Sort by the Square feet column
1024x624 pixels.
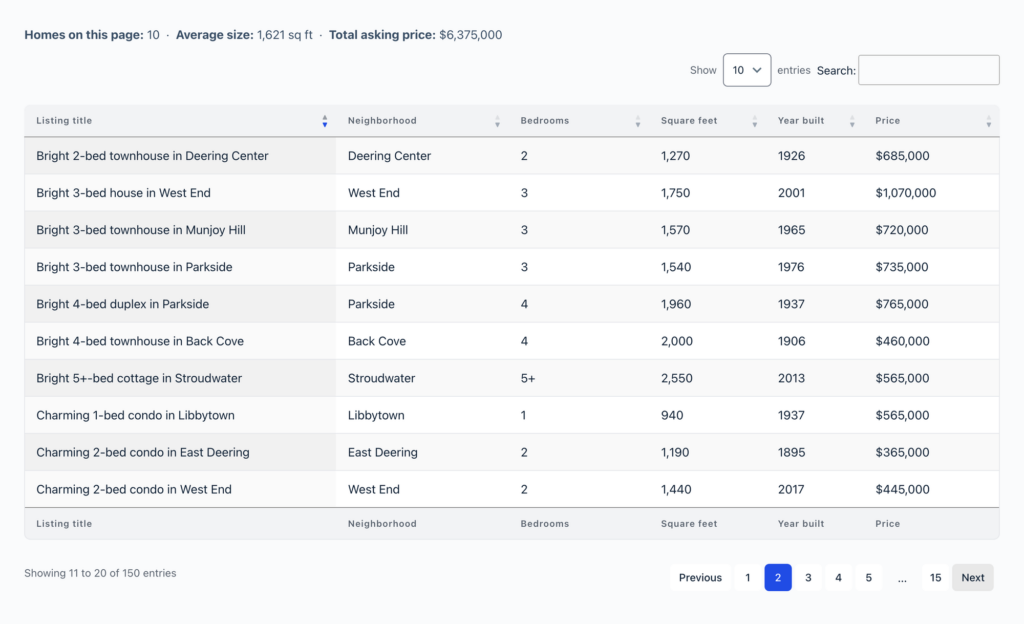pyautogui.click(x=707, y=121)
